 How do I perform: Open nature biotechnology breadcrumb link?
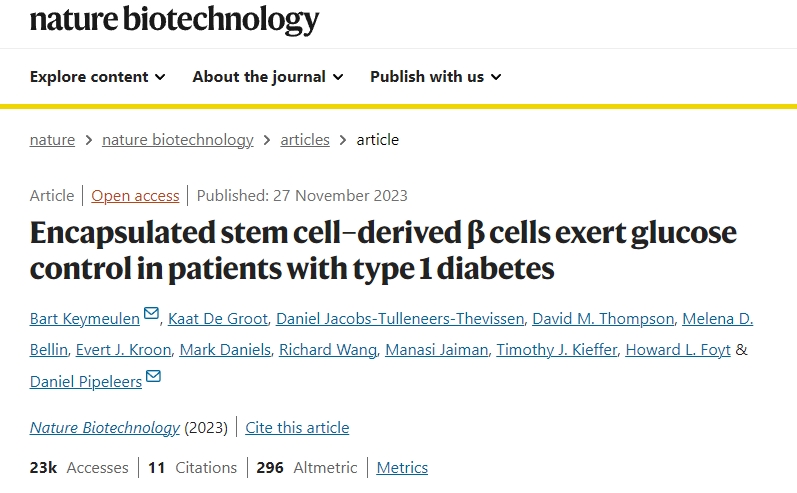coord(177,140)
